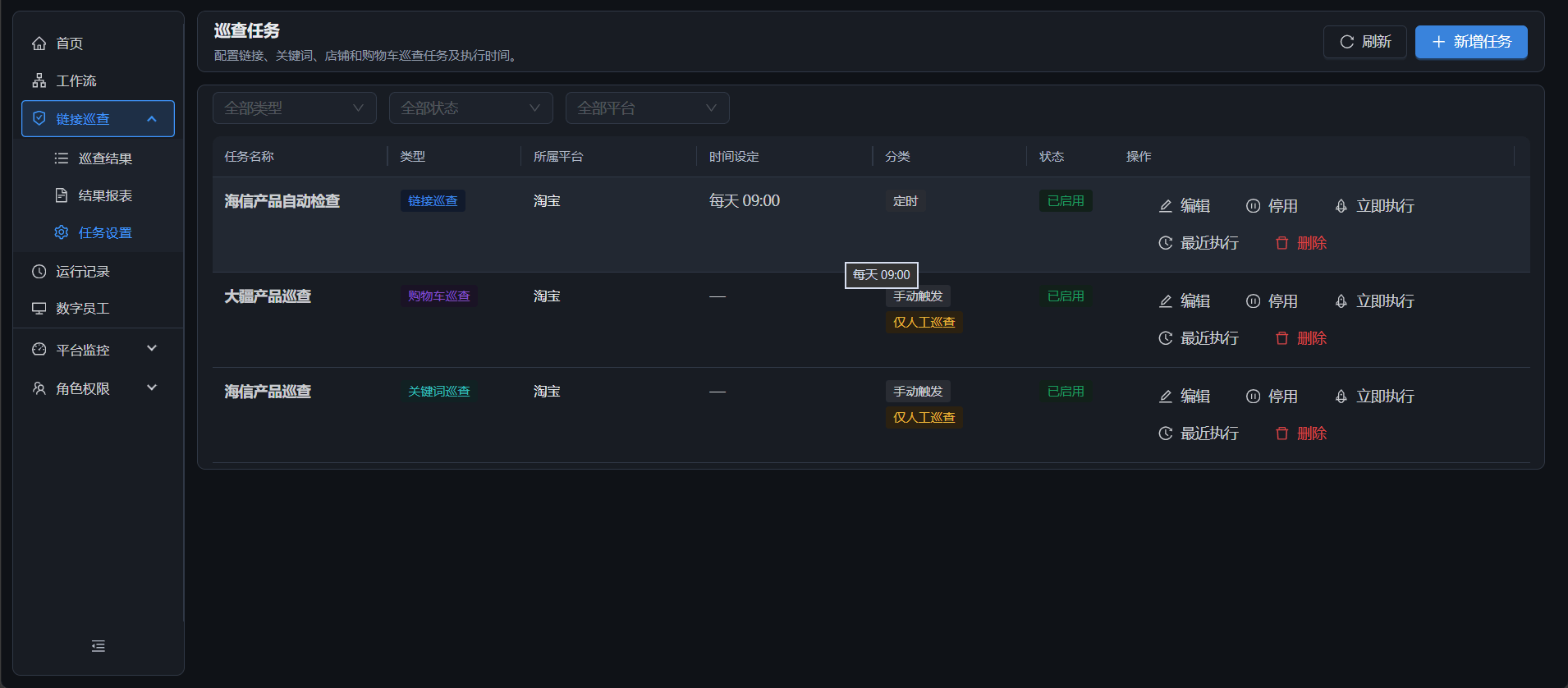This screenshot has height=688, width=1568.
Task: Click the home icon beside 首页
Action: click(x=39, y=44)
